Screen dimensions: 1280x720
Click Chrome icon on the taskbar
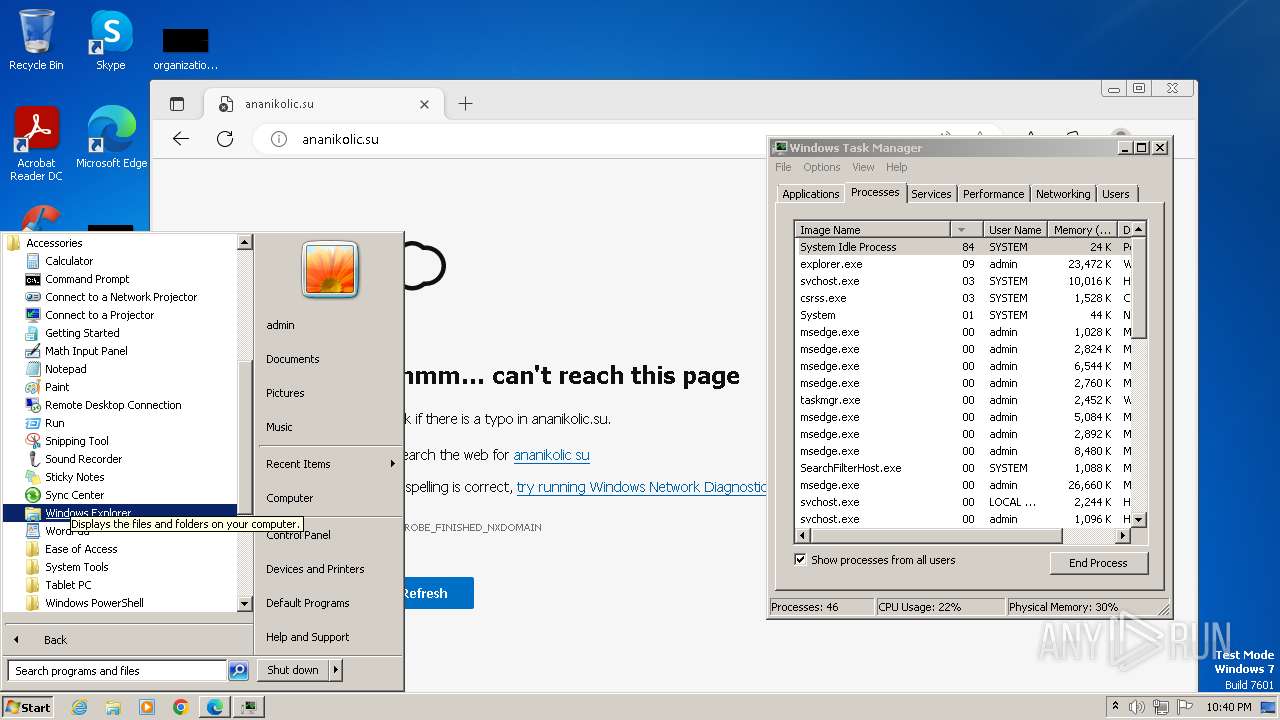[x=181, y=707]
